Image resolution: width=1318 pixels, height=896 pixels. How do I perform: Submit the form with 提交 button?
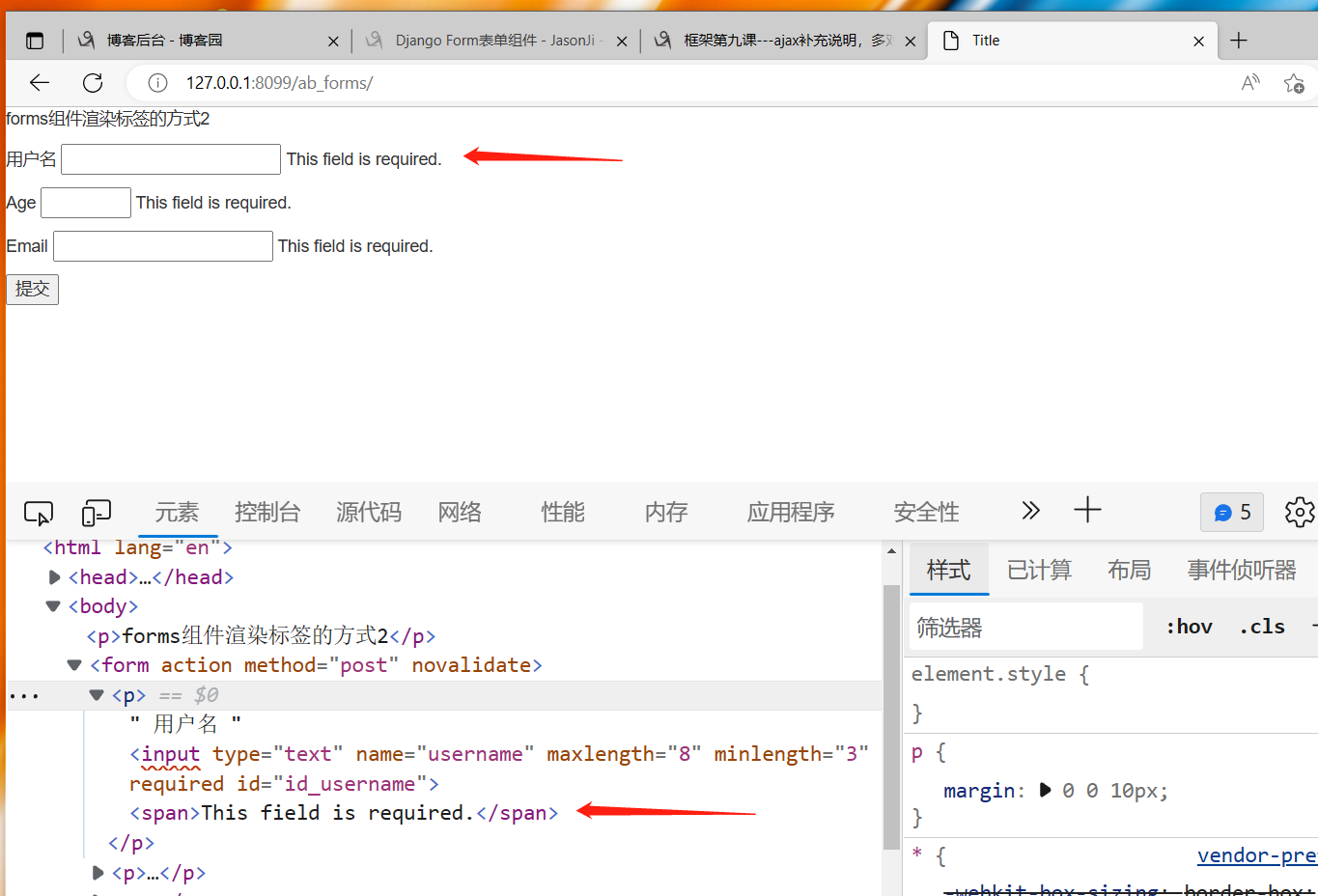(33, 290)
